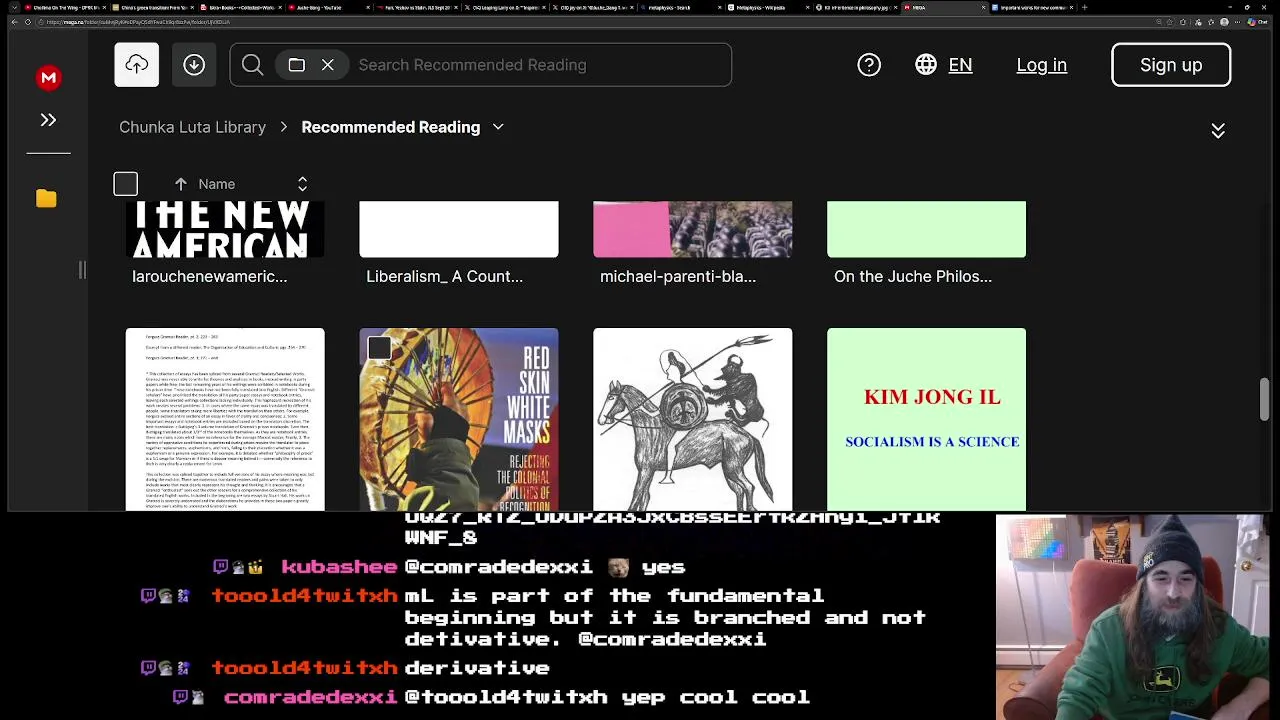Image resolution: width=1280 pixels, height=720 pixels.
Task: Remove the folder filter with the X
Action: pyautogui.click(x=327, y=65)
